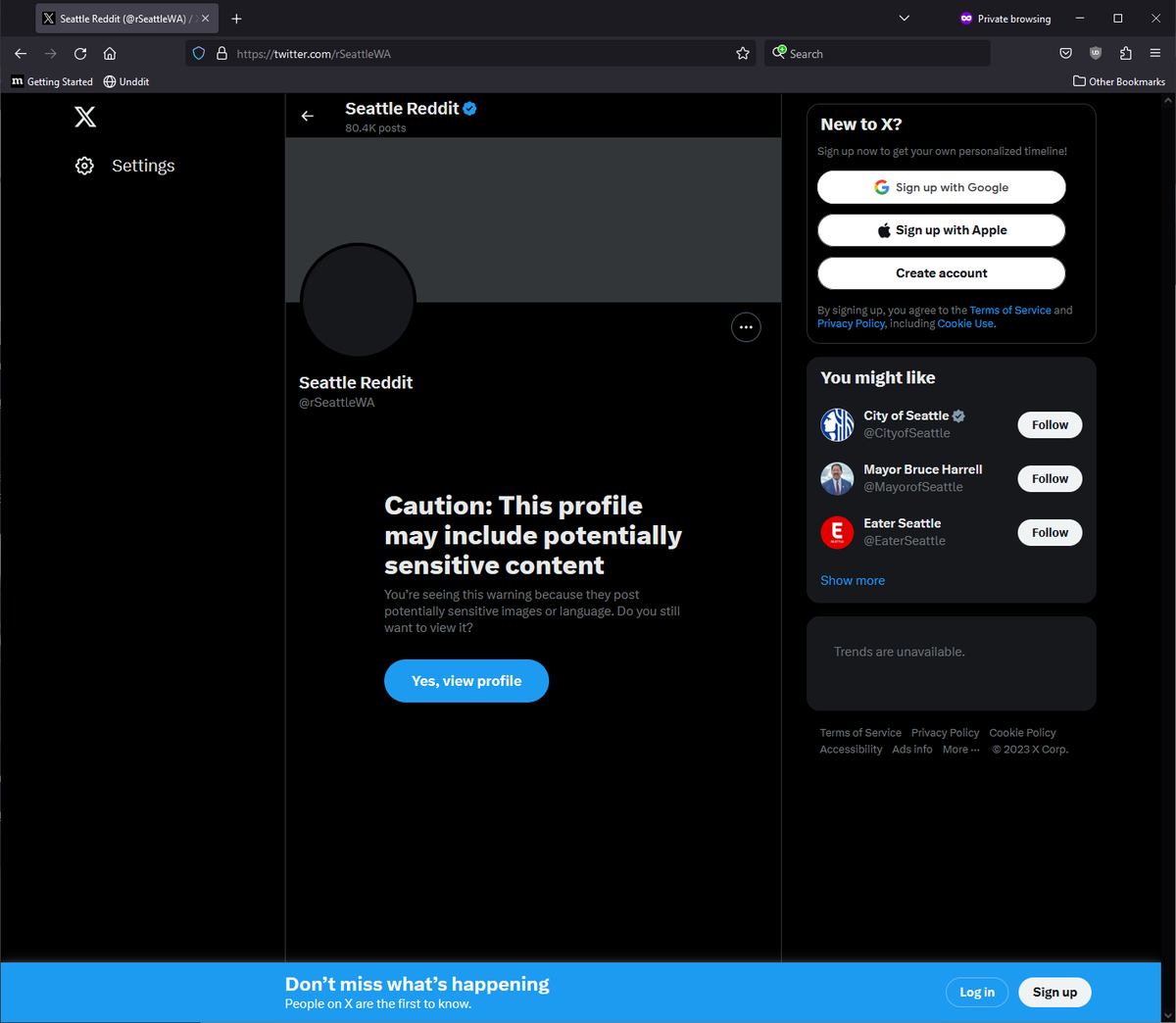Follow Mayor Bruce Harrell
This screenshot has width=1176, height=1023.
tap(1050, 479)
